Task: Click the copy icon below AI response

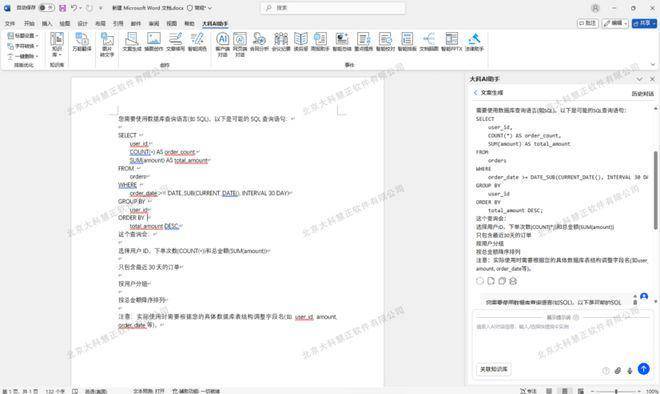Action: pyautogui.click(x=502, y=281)
